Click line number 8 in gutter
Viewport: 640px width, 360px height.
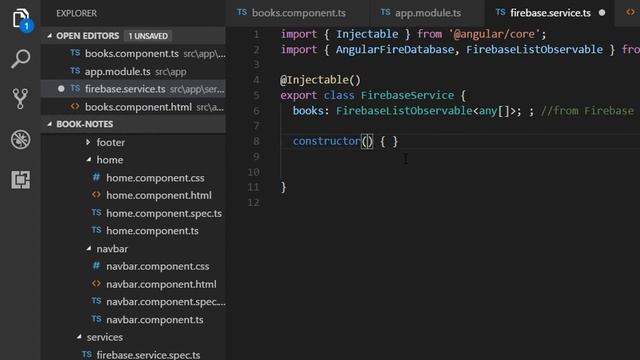point(256,141)
